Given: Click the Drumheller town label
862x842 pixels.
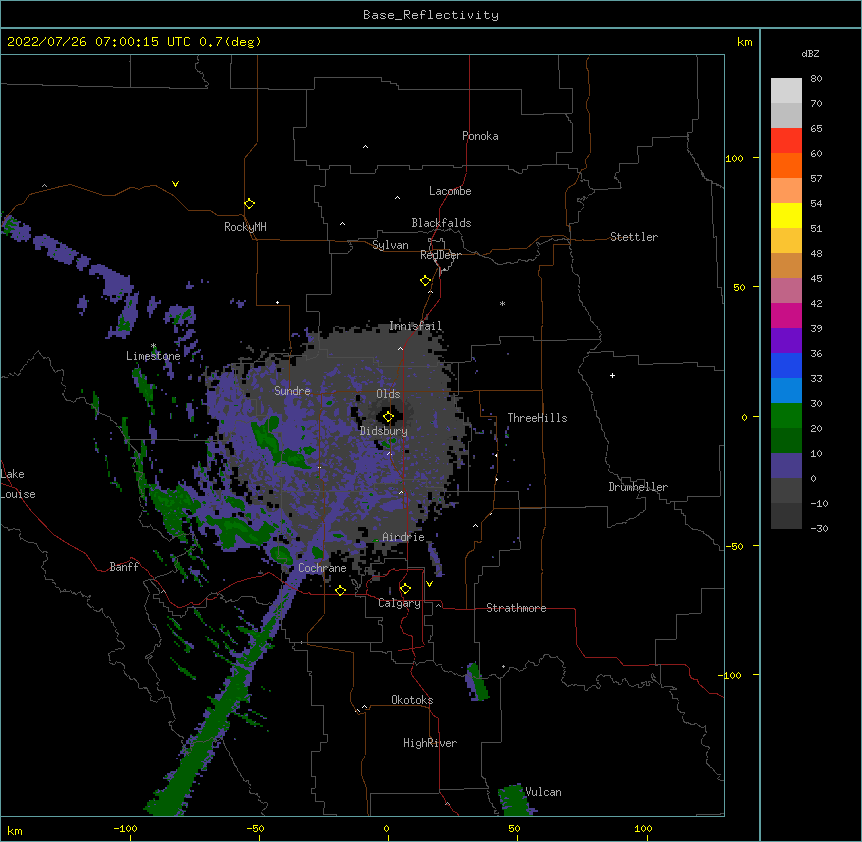Looking at the screenshot, I should (x=638, y=487).
